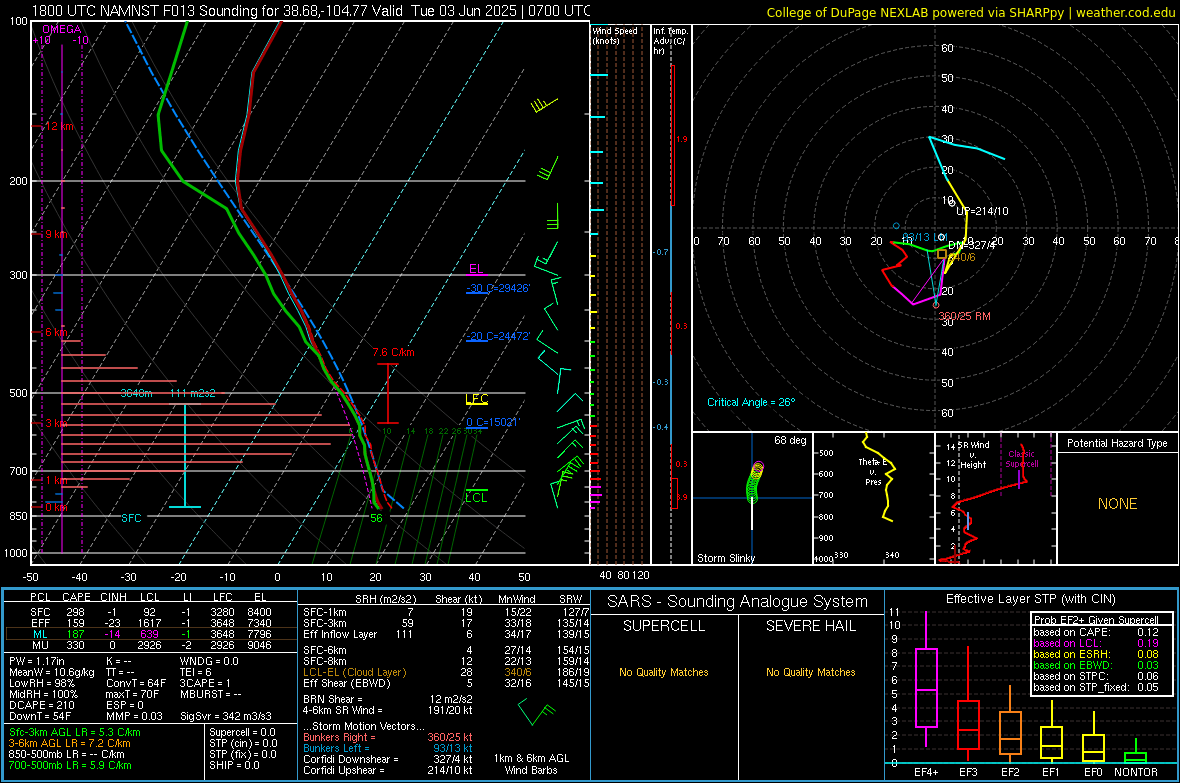Click the Wind Speed (knots) panel header
Viewport: 1180px width, 783px height.
tap(614, 35)
